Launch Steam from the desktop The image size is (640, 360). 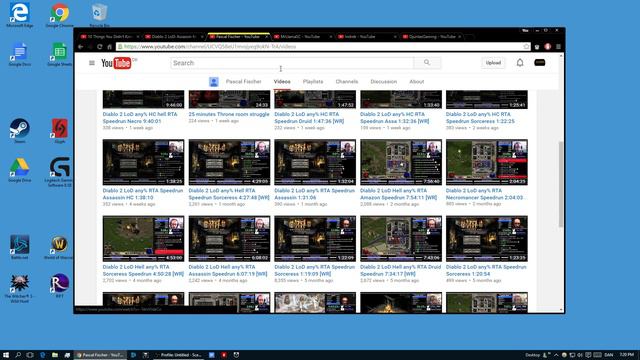[x=20, y=131]
